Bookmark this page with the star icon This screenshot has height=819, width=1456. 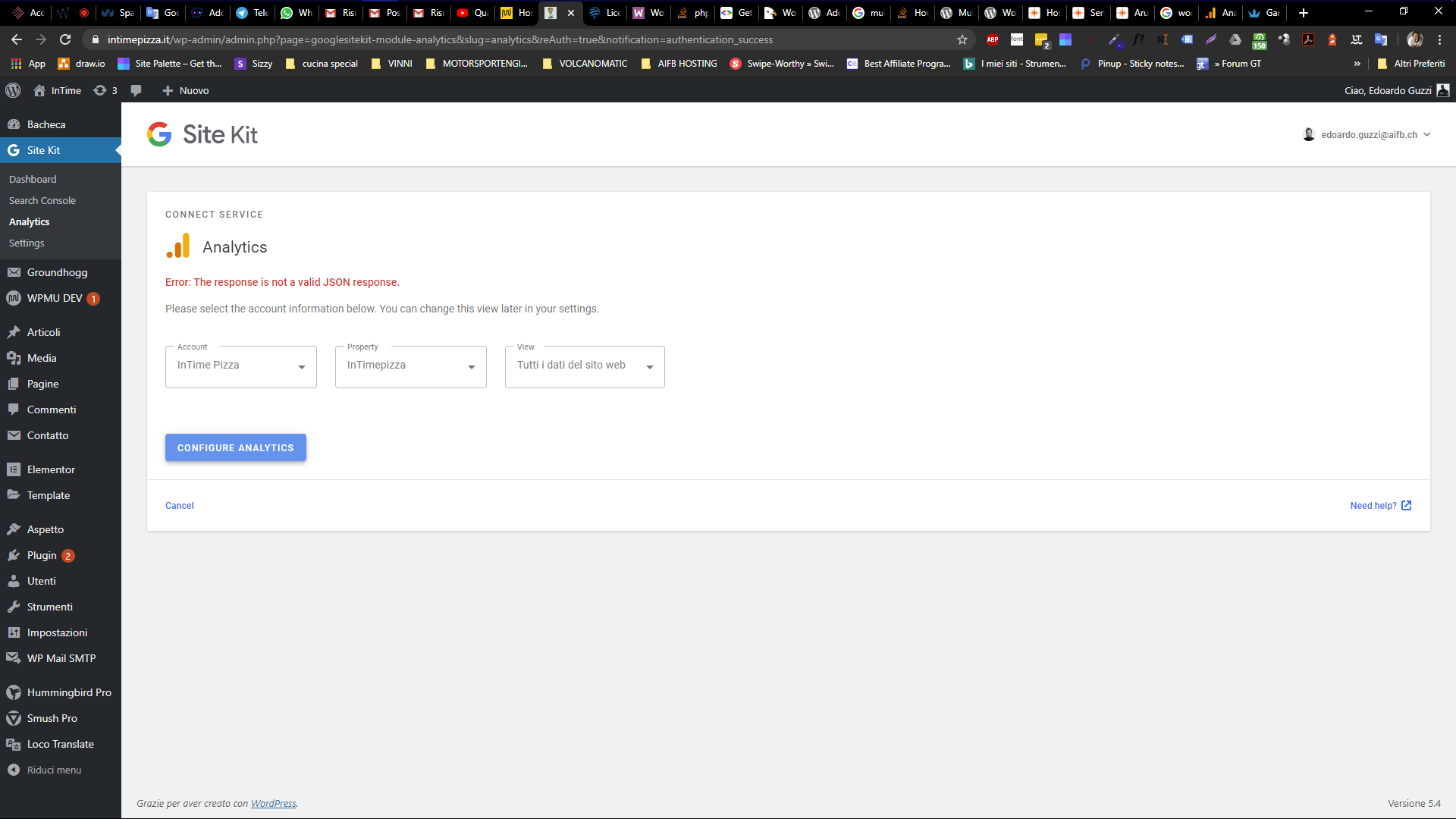click(962, 39)
